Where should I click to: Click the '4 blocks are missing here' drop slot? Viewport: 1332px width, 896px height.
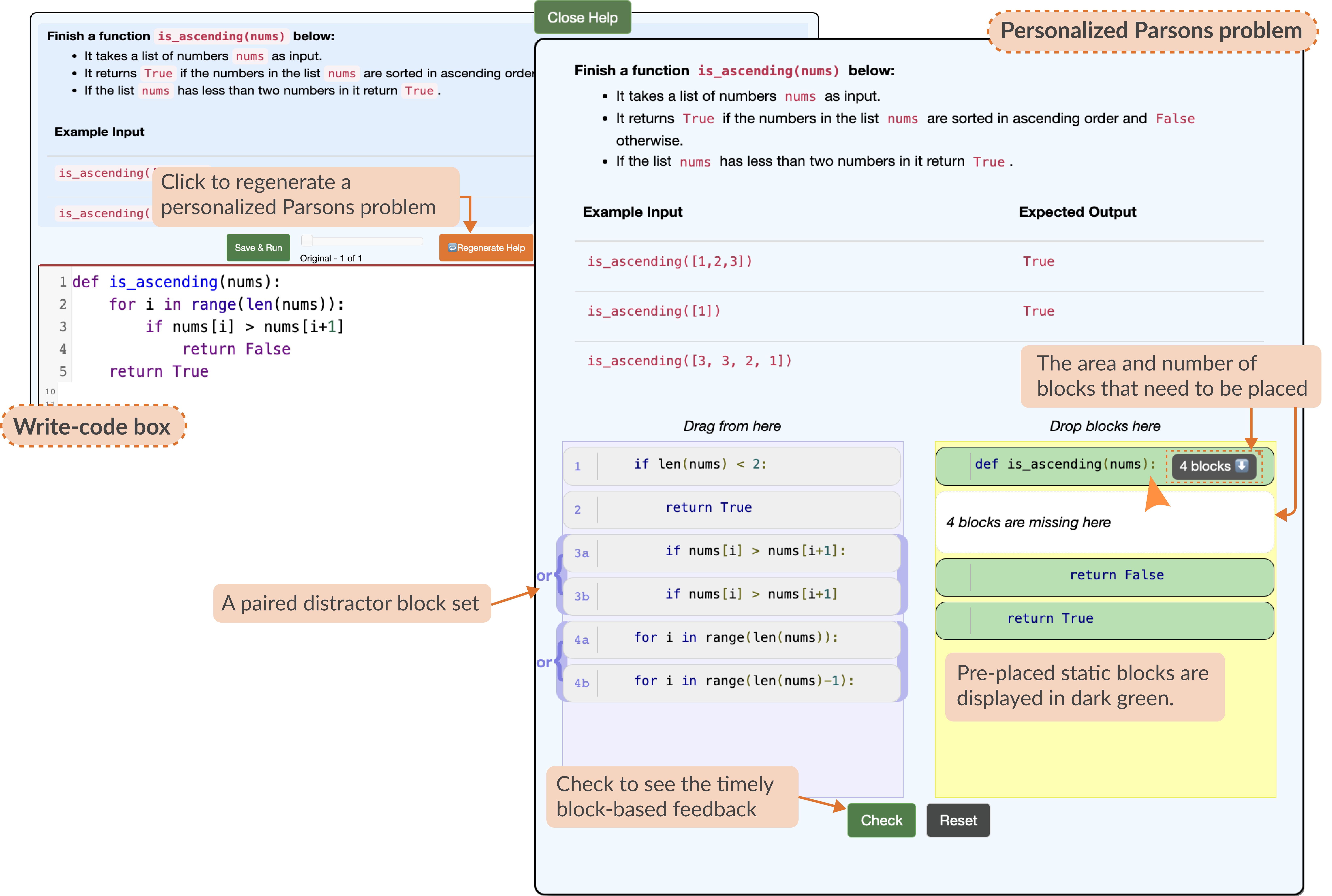click(x=1105, y=522)
